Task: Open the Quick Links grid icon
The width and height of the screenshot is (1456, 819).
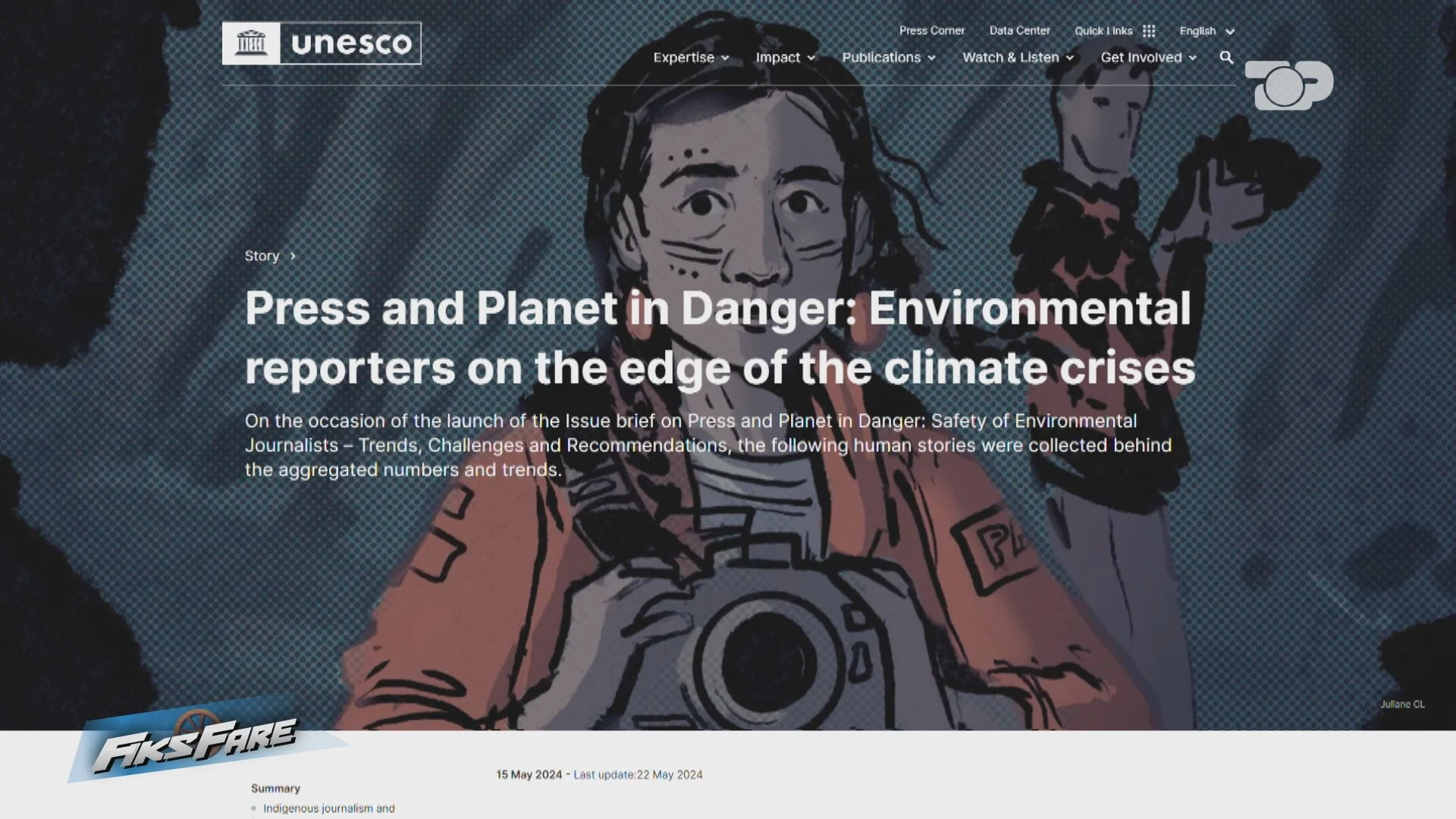Action: coord(1149,31)
